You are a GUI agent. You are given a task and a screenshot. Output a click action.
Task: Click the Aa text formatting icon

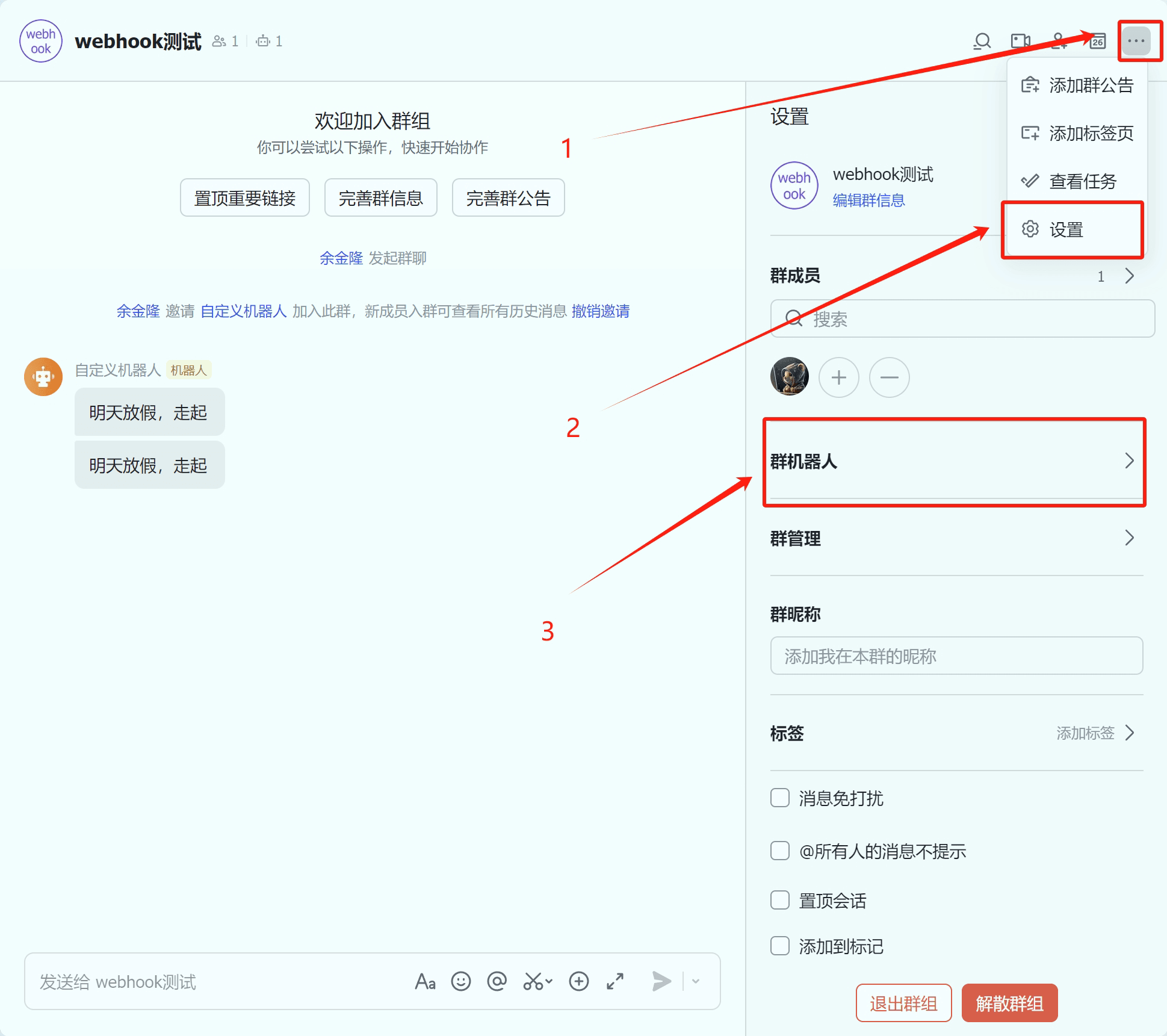pyautogui.click(x=425, y=982)
